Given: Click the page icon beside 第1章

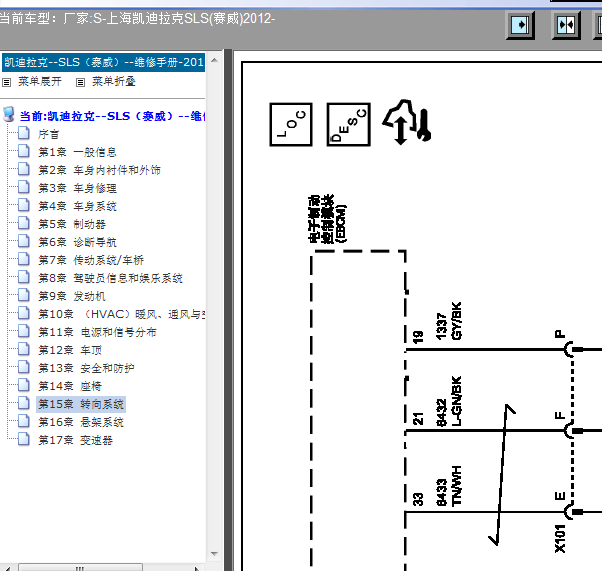Looking at the screenshot, I should pyautogui.click(x=24, y=151).
